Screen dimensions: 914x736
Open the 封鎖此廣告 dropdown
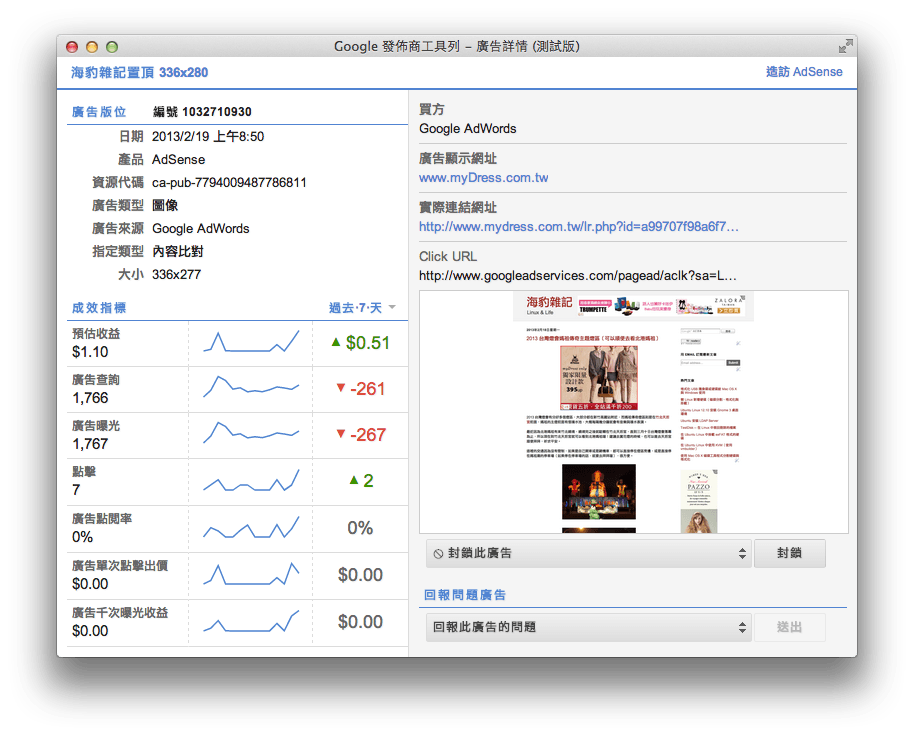[x=588, y=553]
